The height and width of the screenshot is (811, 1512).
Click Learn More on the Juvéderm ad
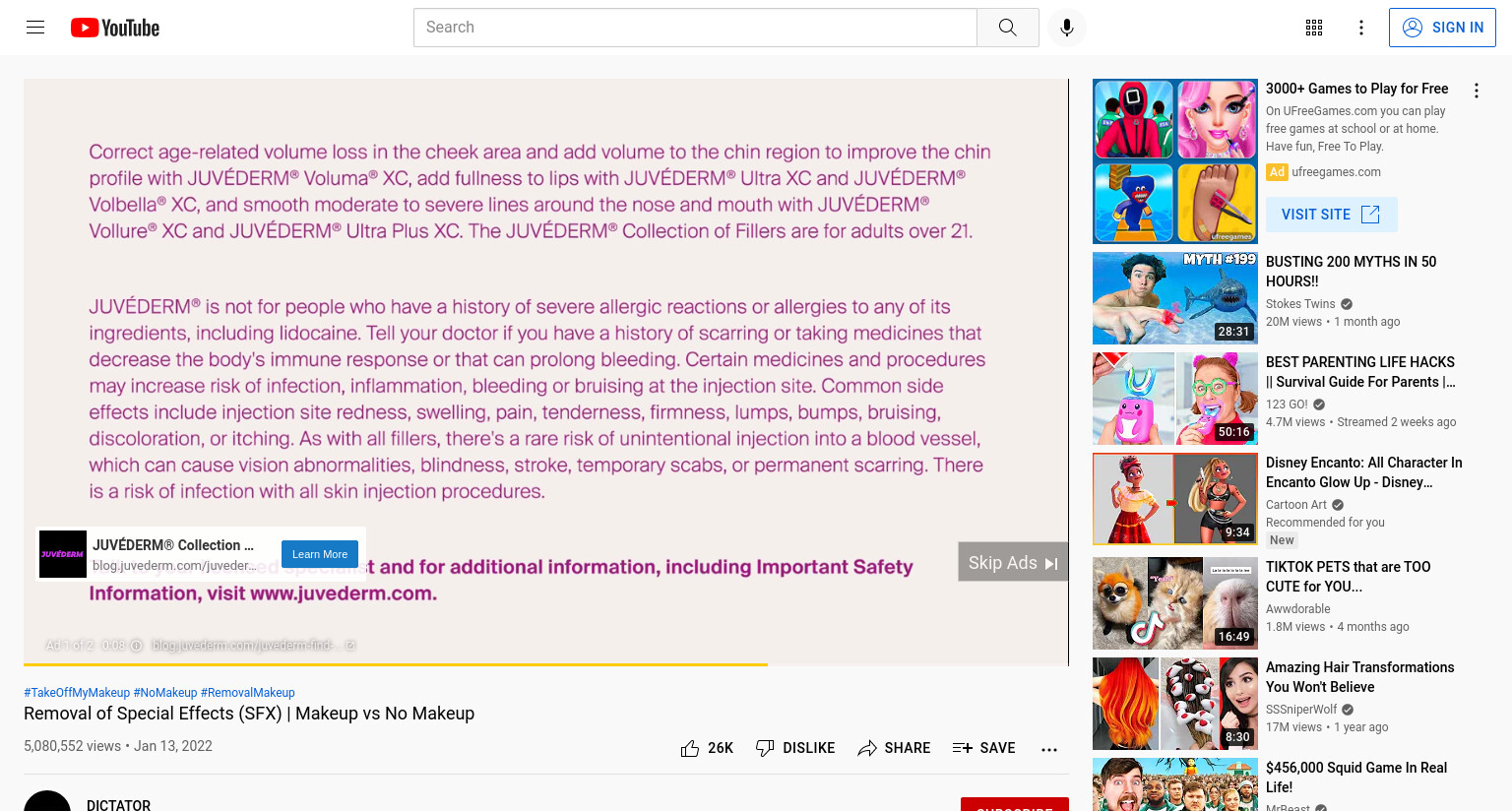pos(320,554)
